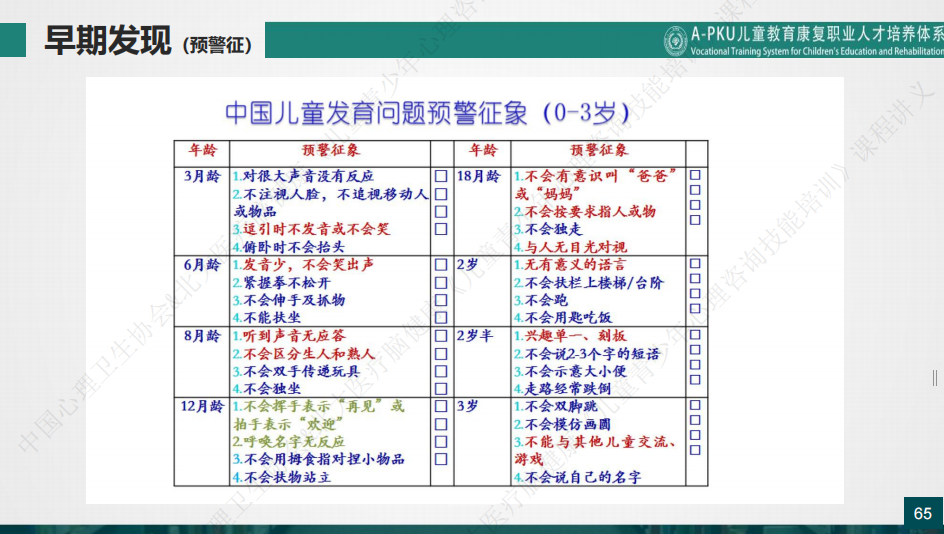Click the slide page number 65
The image size is (944, 534).
922,513
